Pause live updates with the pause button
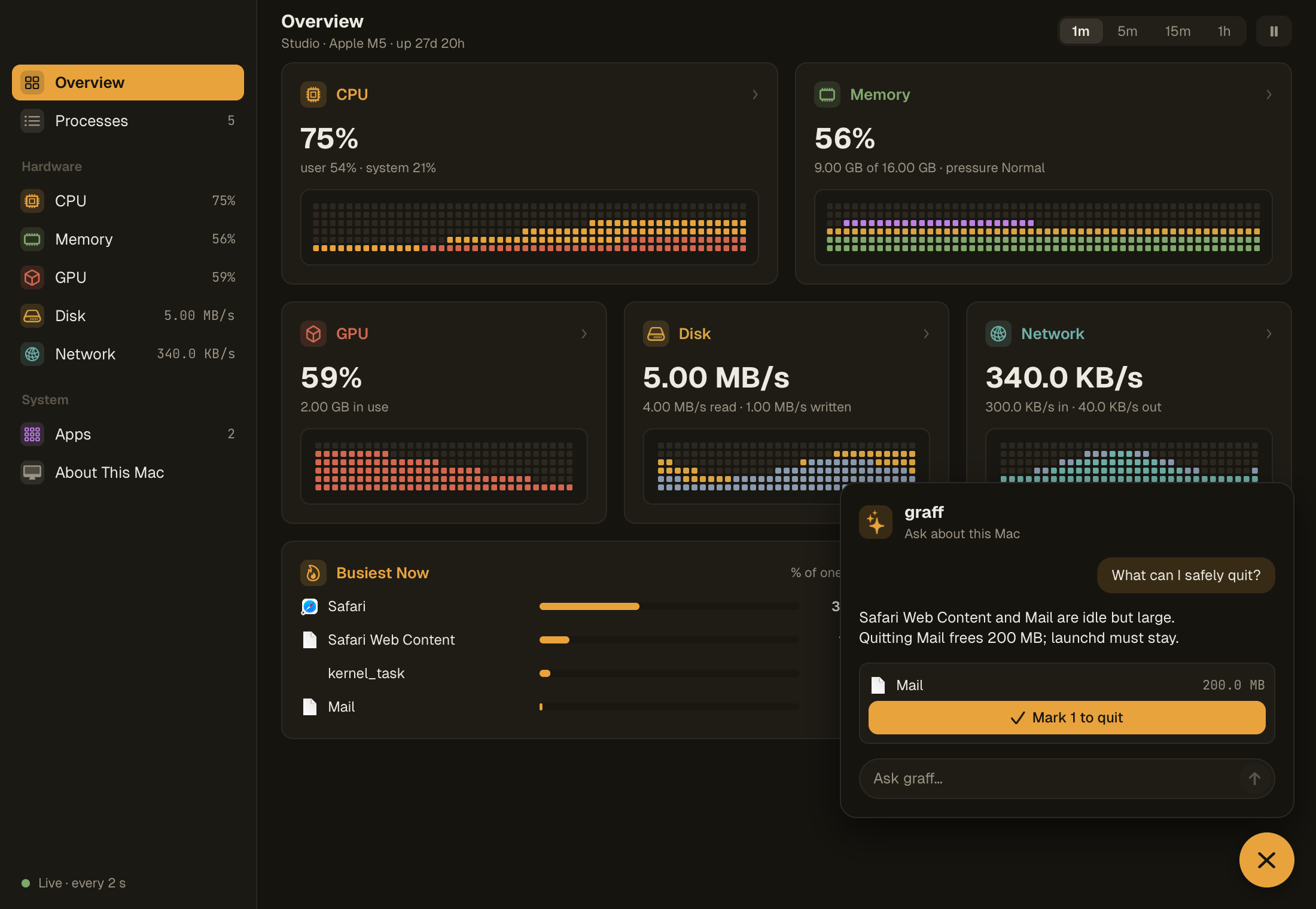Screen dimensions: 1316x909 pos(1274,31)
